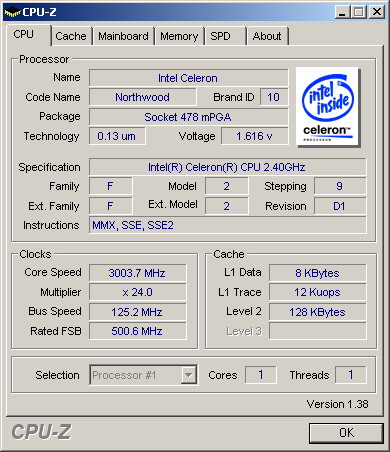Click the Intel Inside Celeron logo
390x452 pixels.
point(327,107)
